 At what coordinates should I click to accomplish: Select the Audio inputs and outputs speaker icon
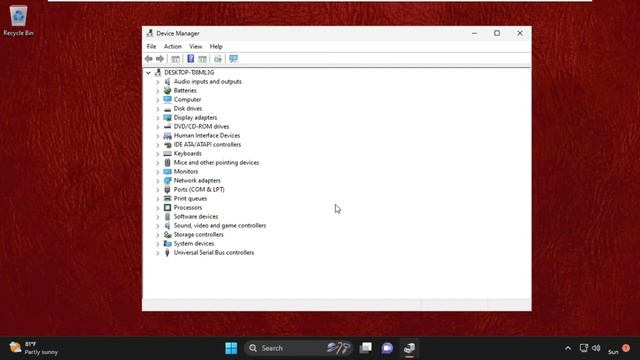pos(167,82)
